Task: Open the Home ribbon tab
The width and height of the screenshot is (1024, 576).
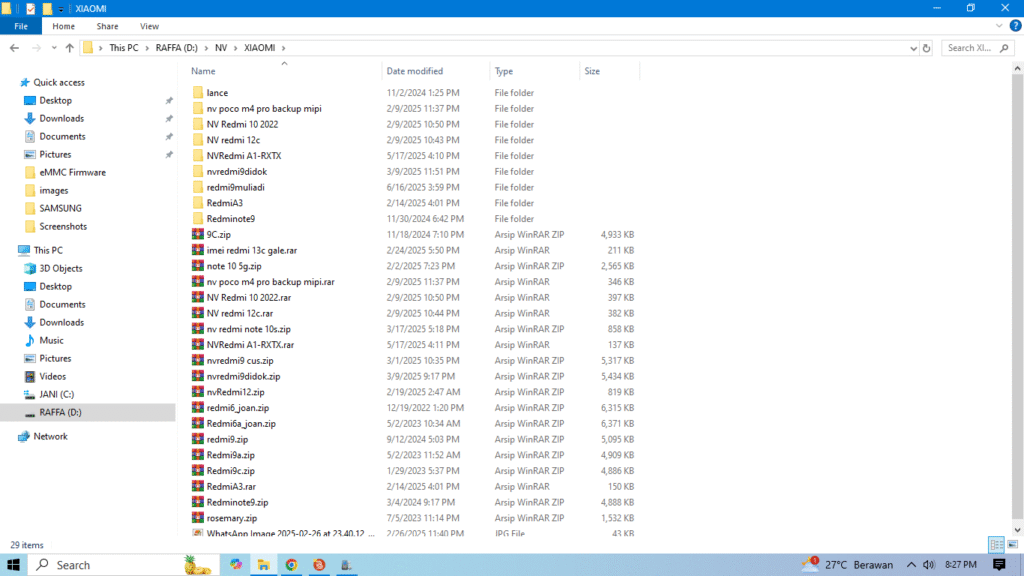Action: coord(63,26)
